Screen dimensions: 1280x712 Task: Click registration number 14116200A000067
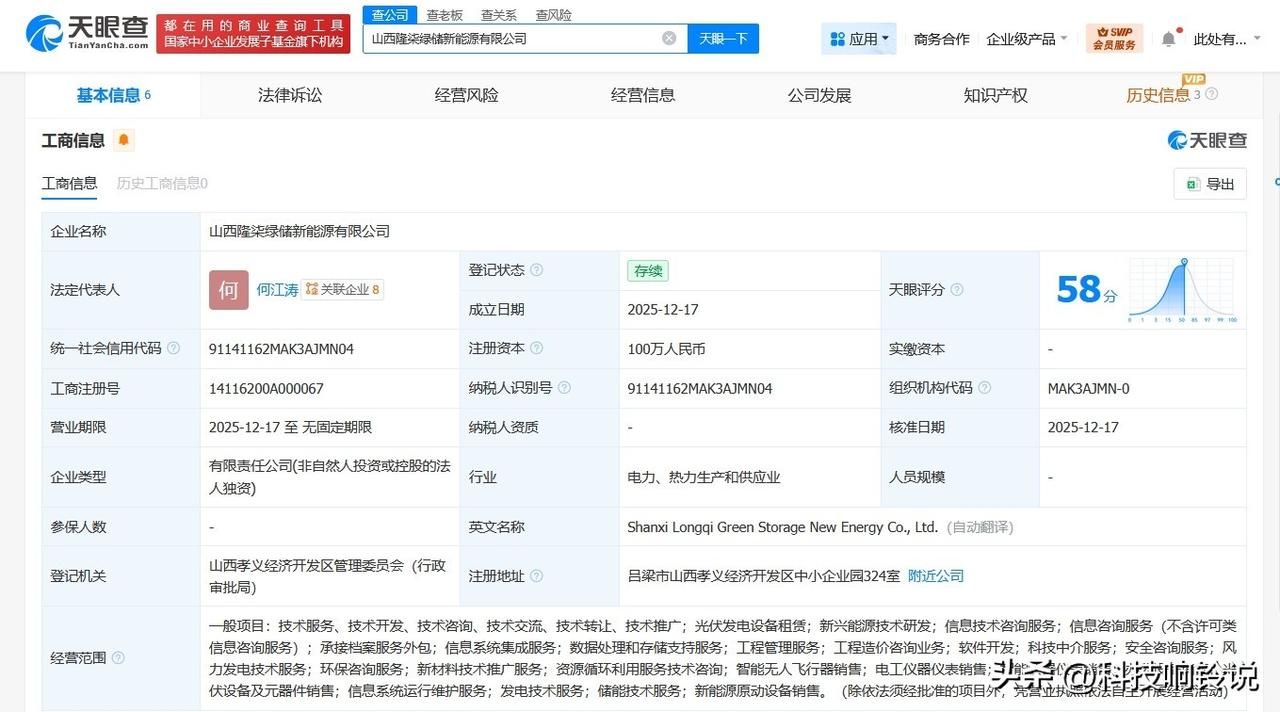tap(266, 388)
